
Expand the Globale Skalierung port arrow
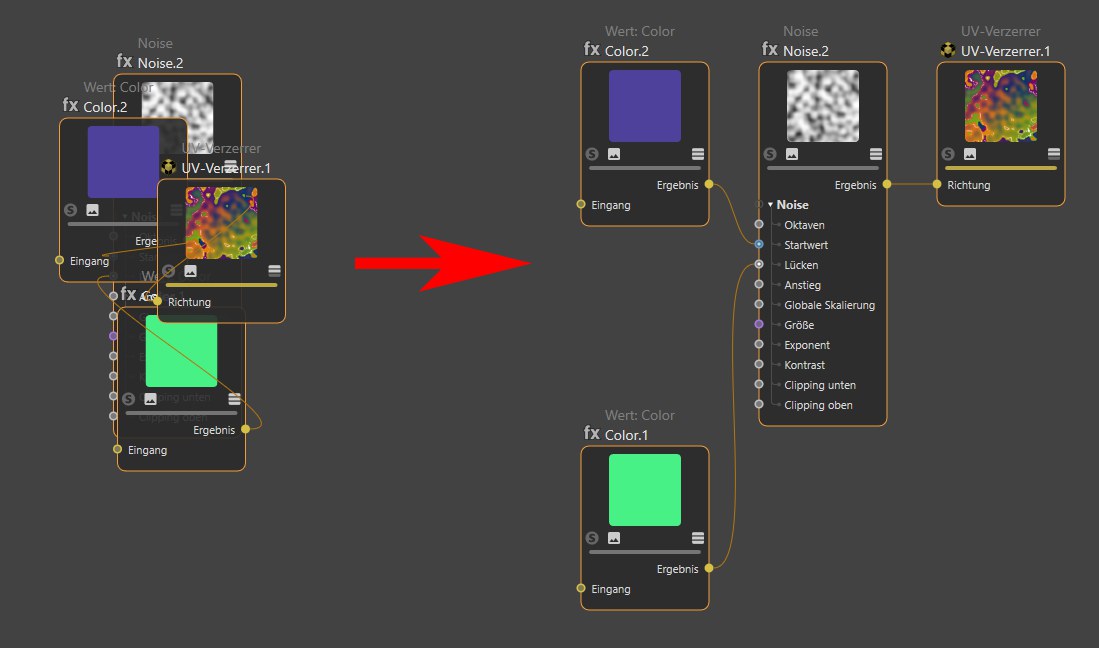tap(777, 305)
